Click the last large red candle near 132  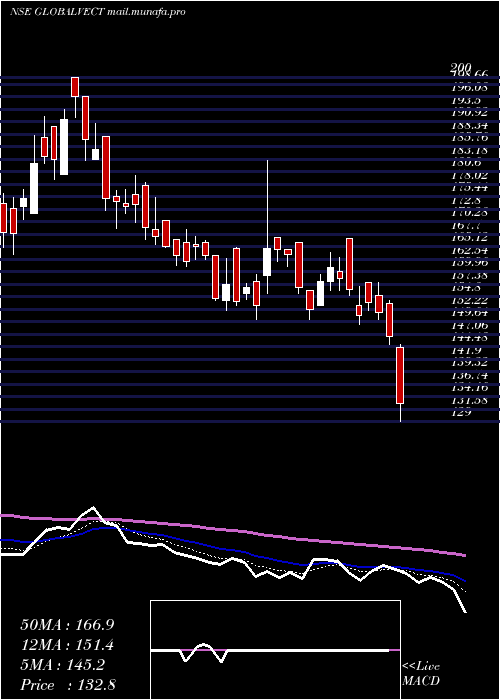(400, 375)
